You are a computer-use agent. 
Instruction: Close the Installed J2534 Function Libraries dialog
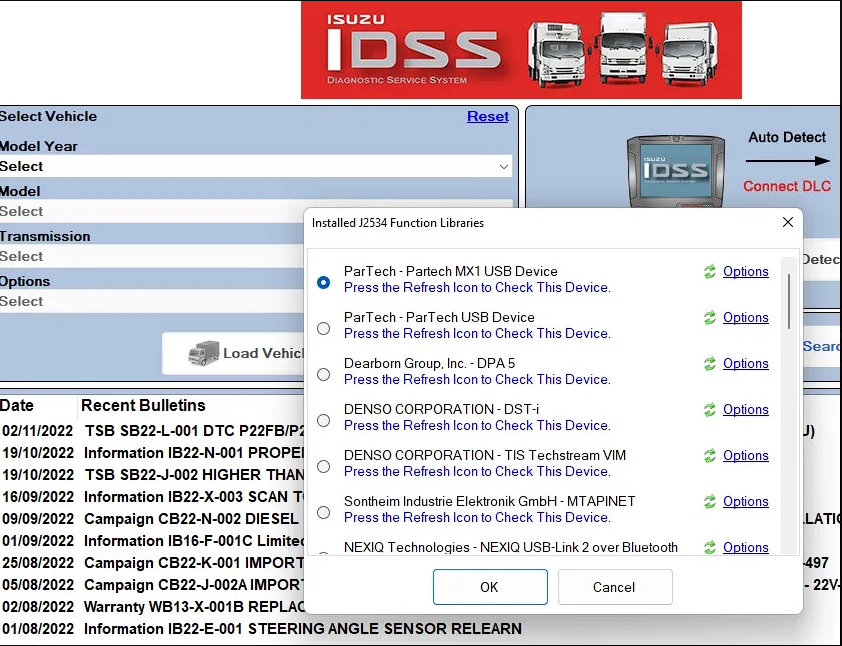pos(787,222)
